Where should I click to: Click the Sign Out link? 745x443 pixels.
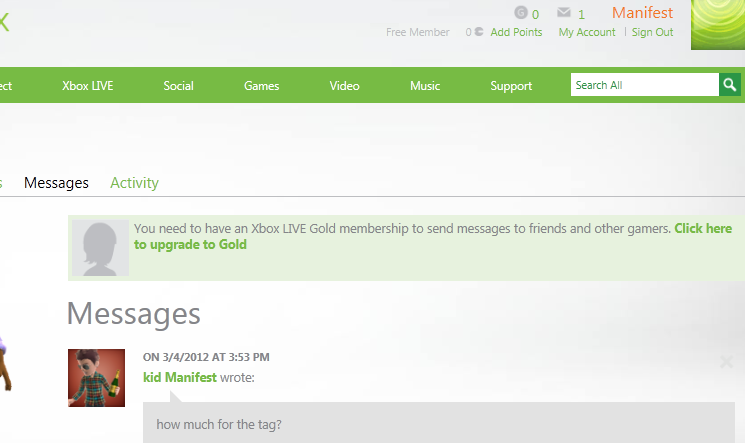click(652, 32)
